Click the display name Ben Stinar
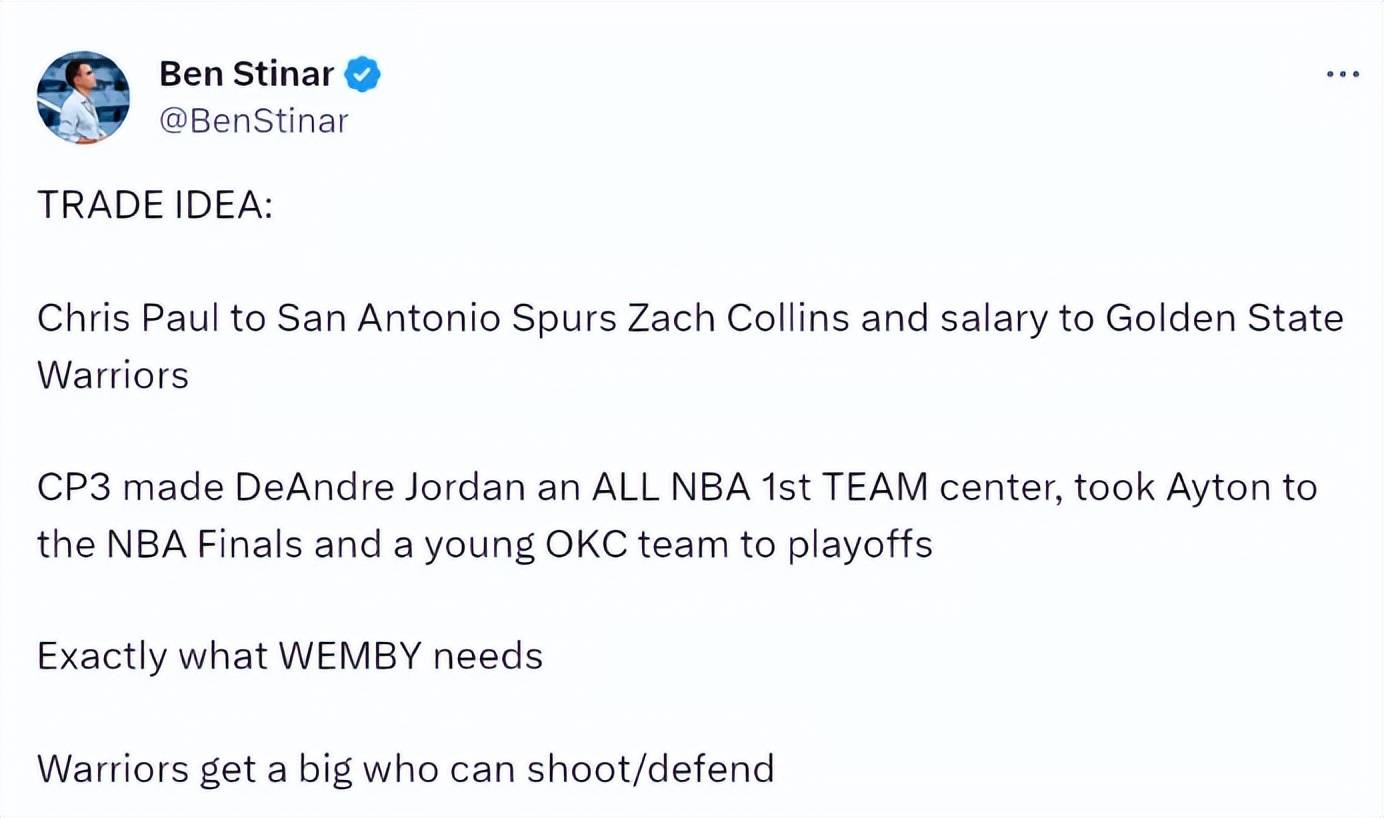This screenshot has height=818, width=1384. coord(246,74)
